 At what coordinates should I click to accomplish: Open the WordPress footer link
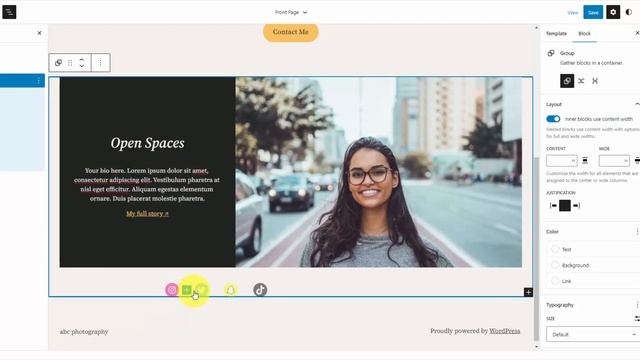pos(504,331)
